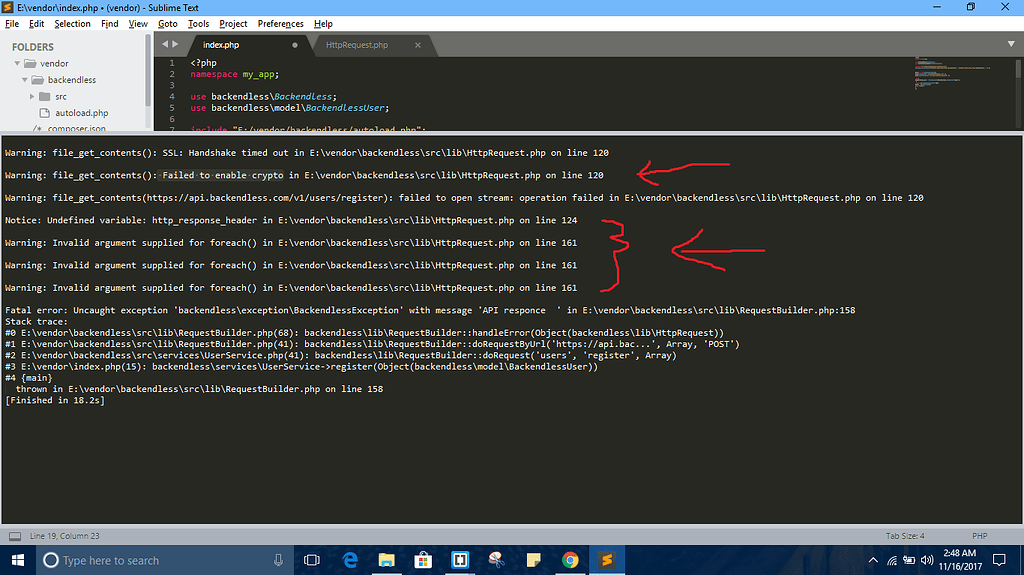
Task: Collapse the vendor folder in the sidebar
Action: 18,63
